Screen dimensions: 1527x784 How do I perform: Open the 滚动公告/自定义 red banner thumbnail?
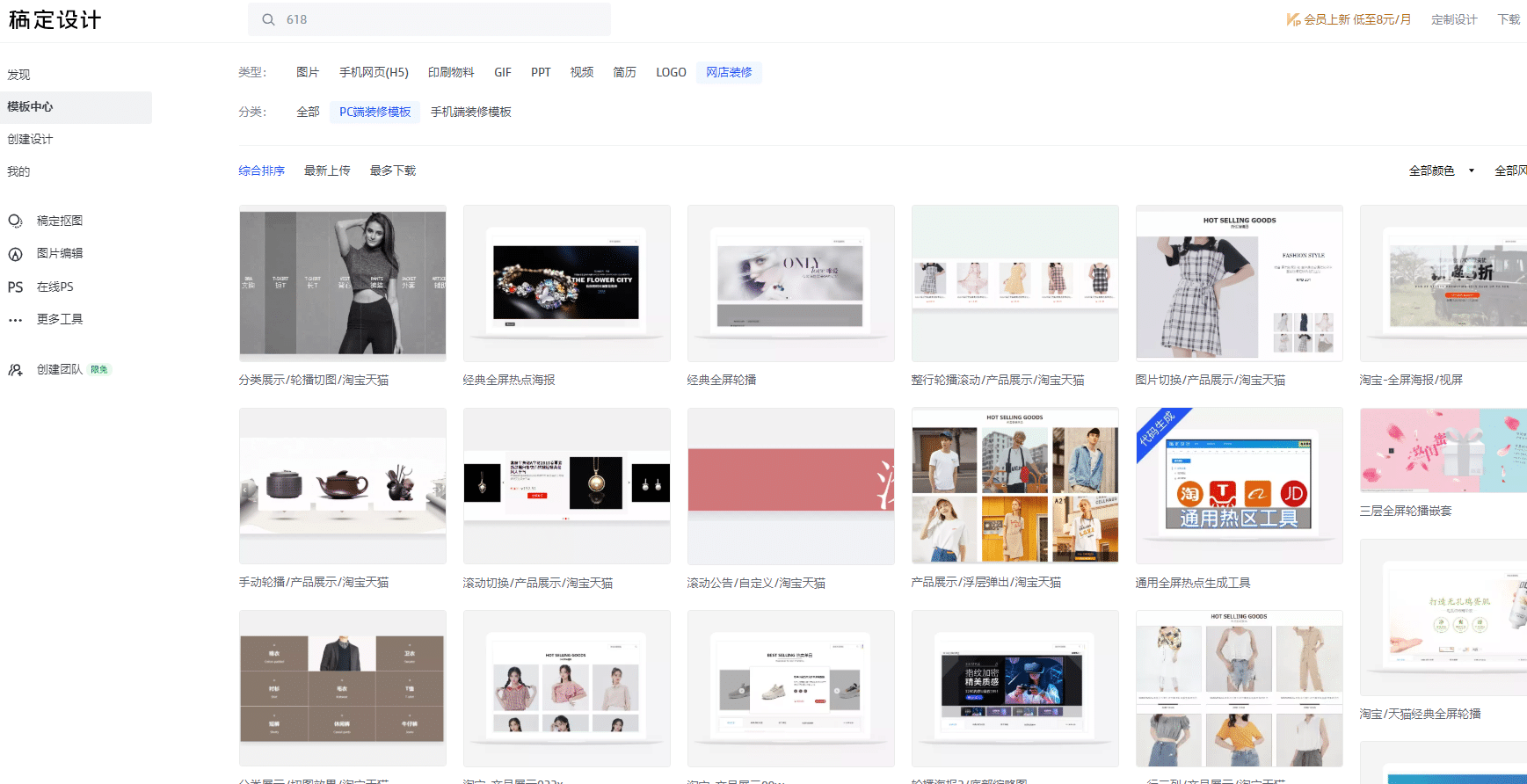coord(791,486)
